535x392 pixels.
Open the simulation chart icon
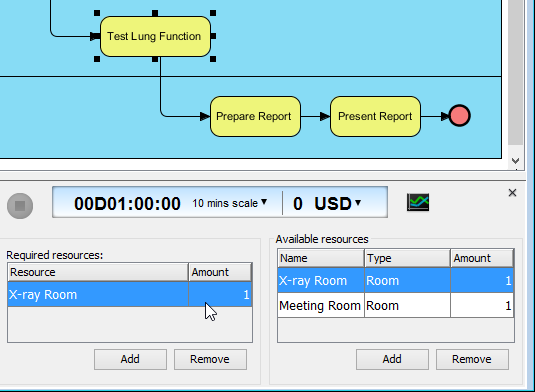tap(418, 202)
